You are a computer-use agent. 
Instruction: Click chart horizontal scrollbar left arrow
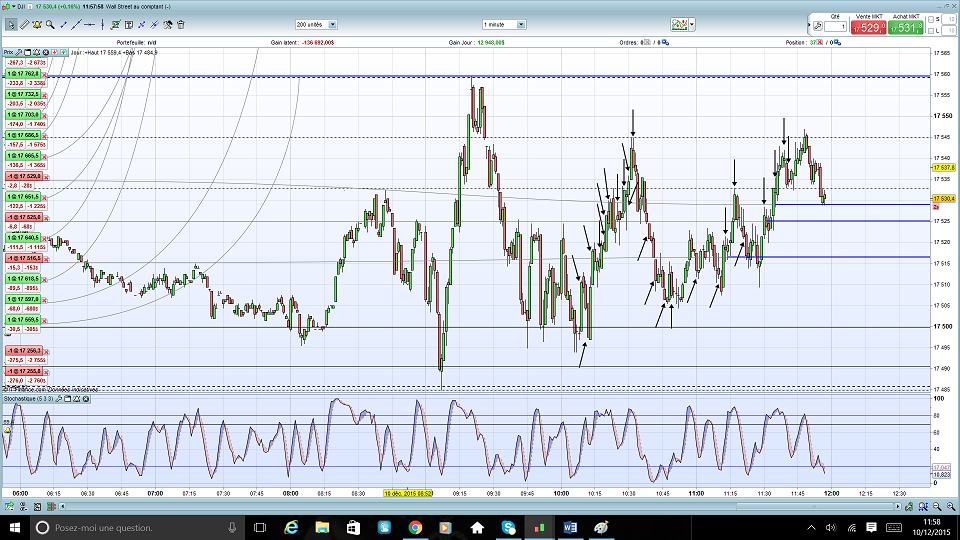point(62,506)
